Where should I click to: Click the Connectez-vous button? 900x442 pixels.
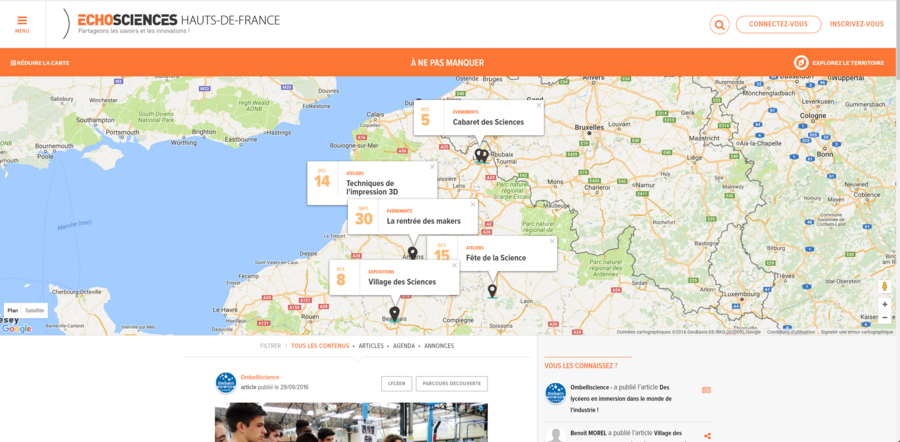(x=778, y=25)
